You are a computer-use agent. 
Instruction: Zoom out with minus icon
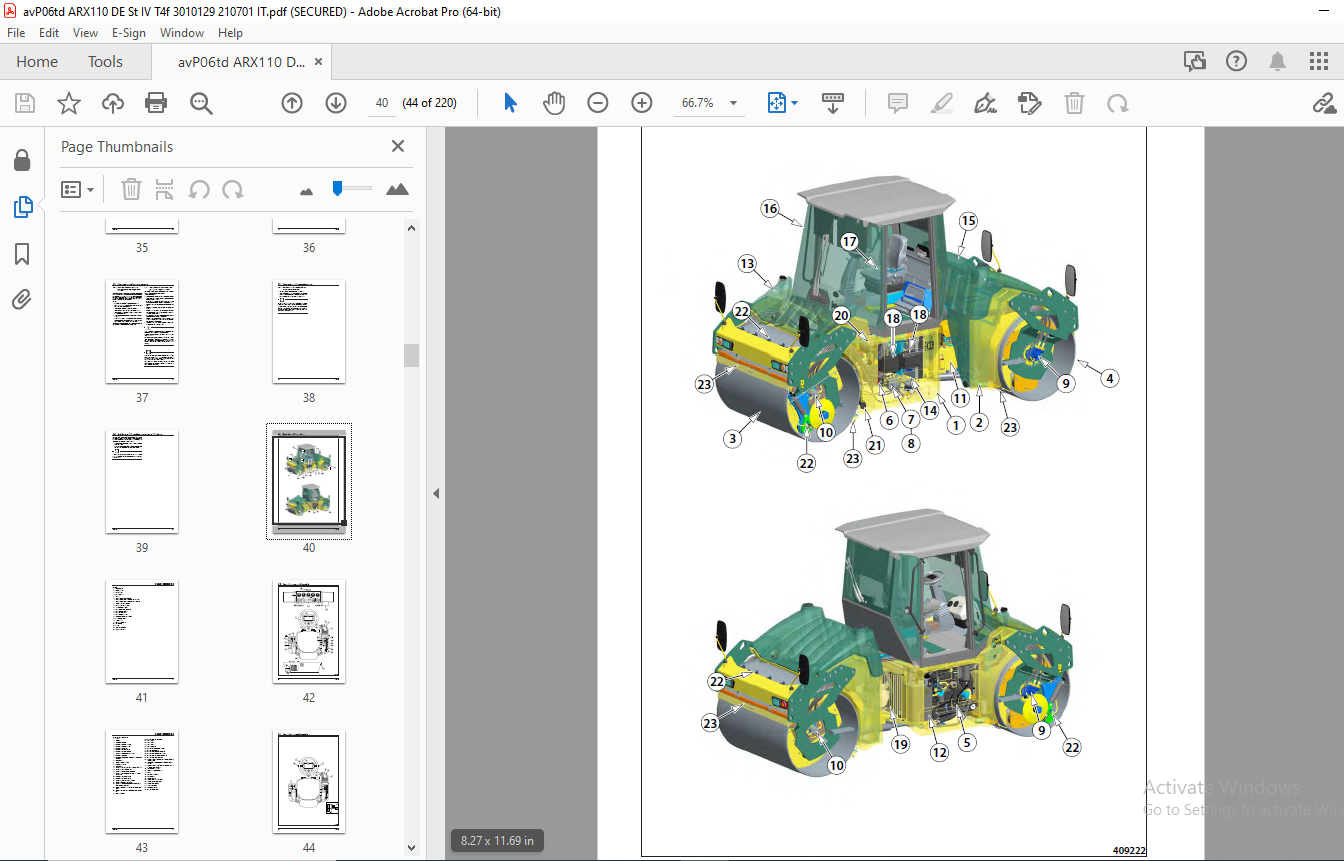tap(598, 103)
